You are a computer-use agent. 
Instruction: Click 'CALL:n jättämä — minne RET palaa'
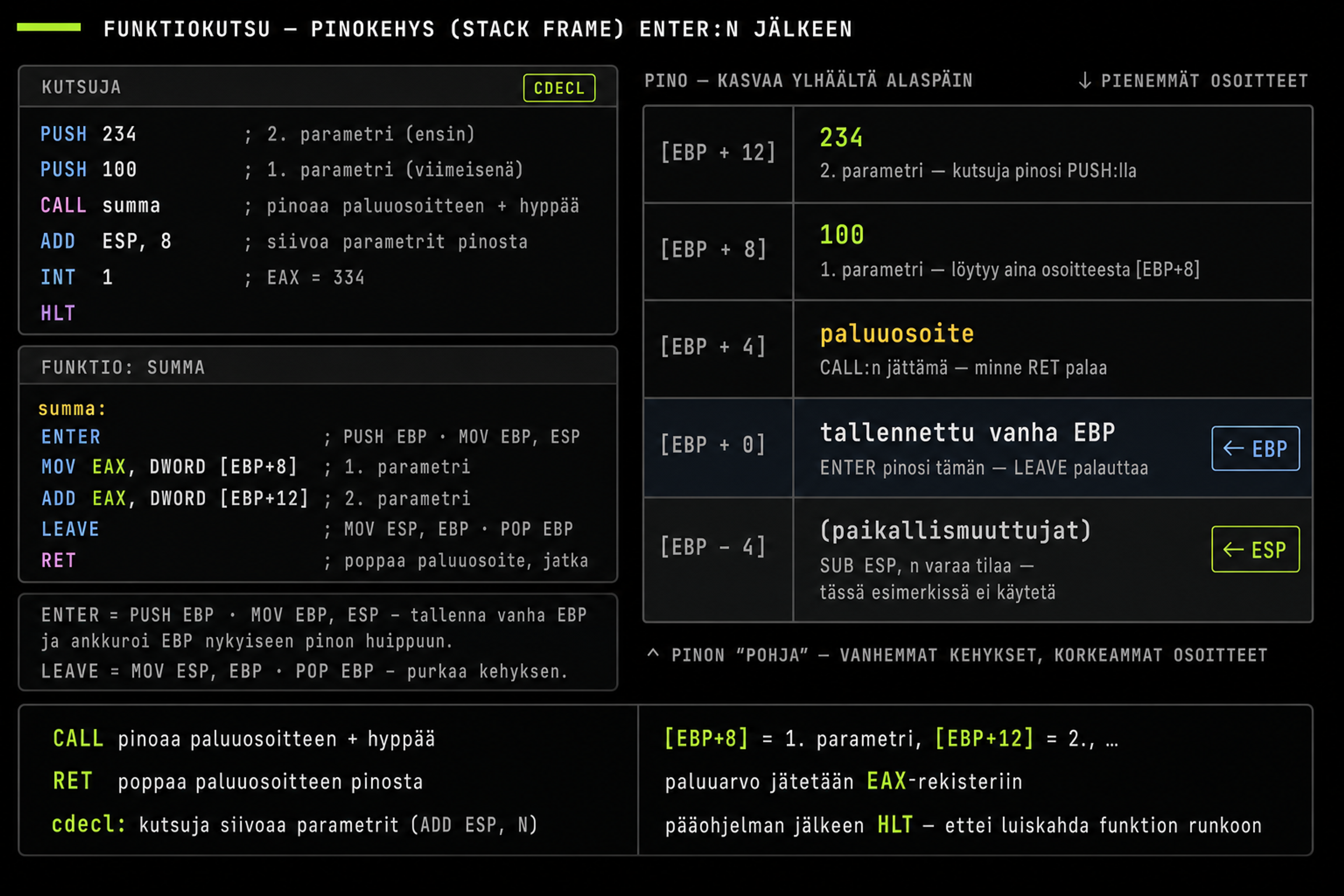pos(964,368)
